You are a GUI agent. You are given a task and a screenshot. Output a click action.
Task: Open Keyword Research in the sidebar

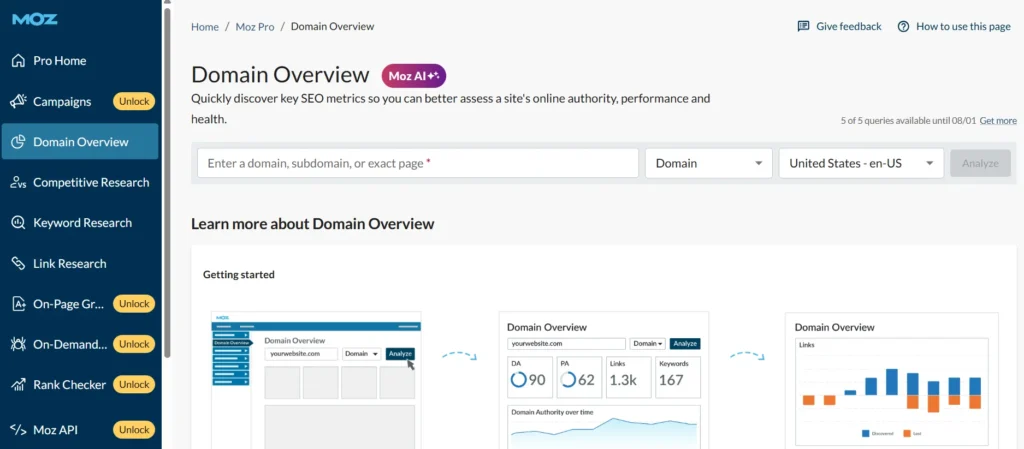point(80,223)
